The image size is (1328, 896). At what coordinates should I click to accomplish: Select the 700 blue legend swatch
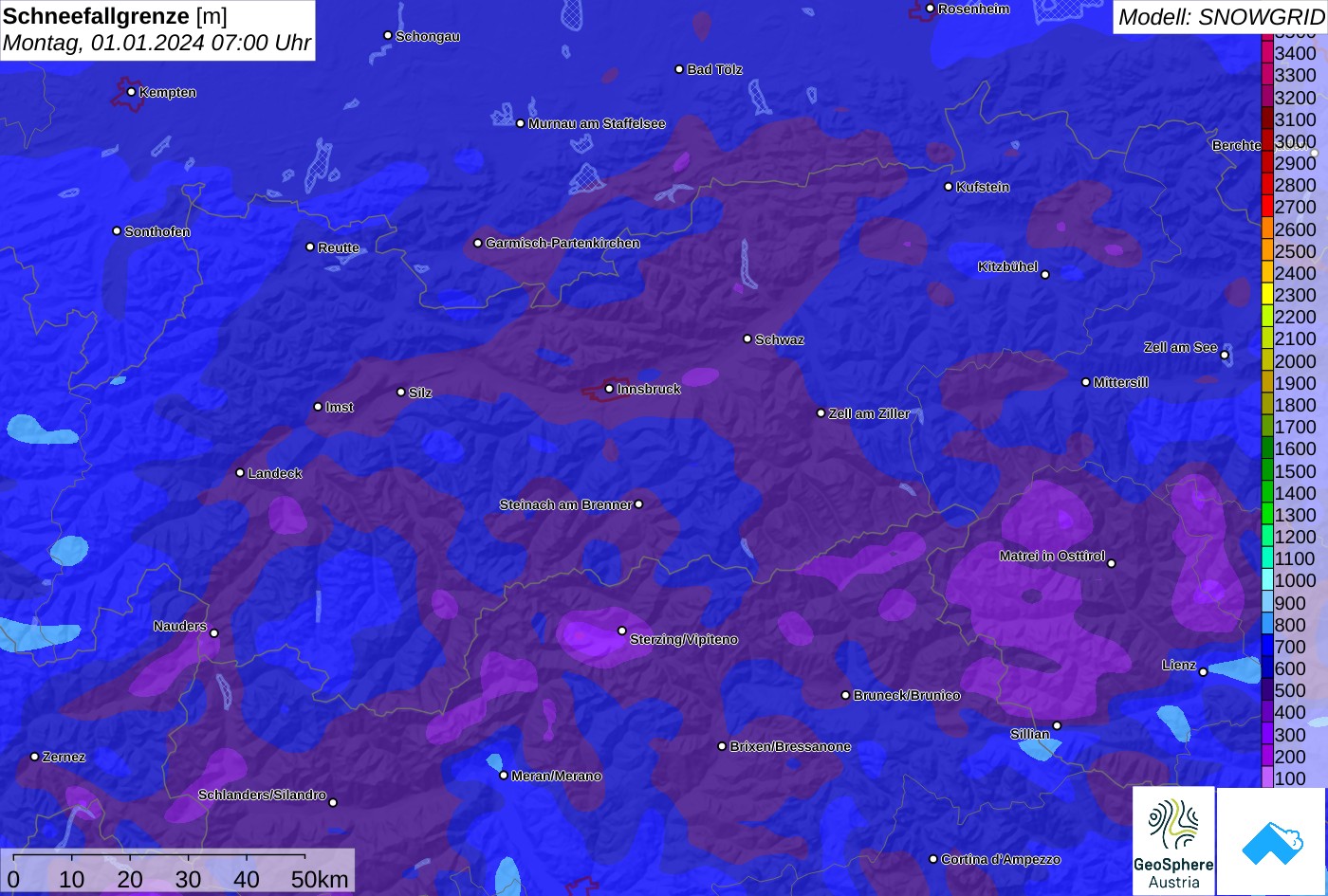click(1267, 647)
